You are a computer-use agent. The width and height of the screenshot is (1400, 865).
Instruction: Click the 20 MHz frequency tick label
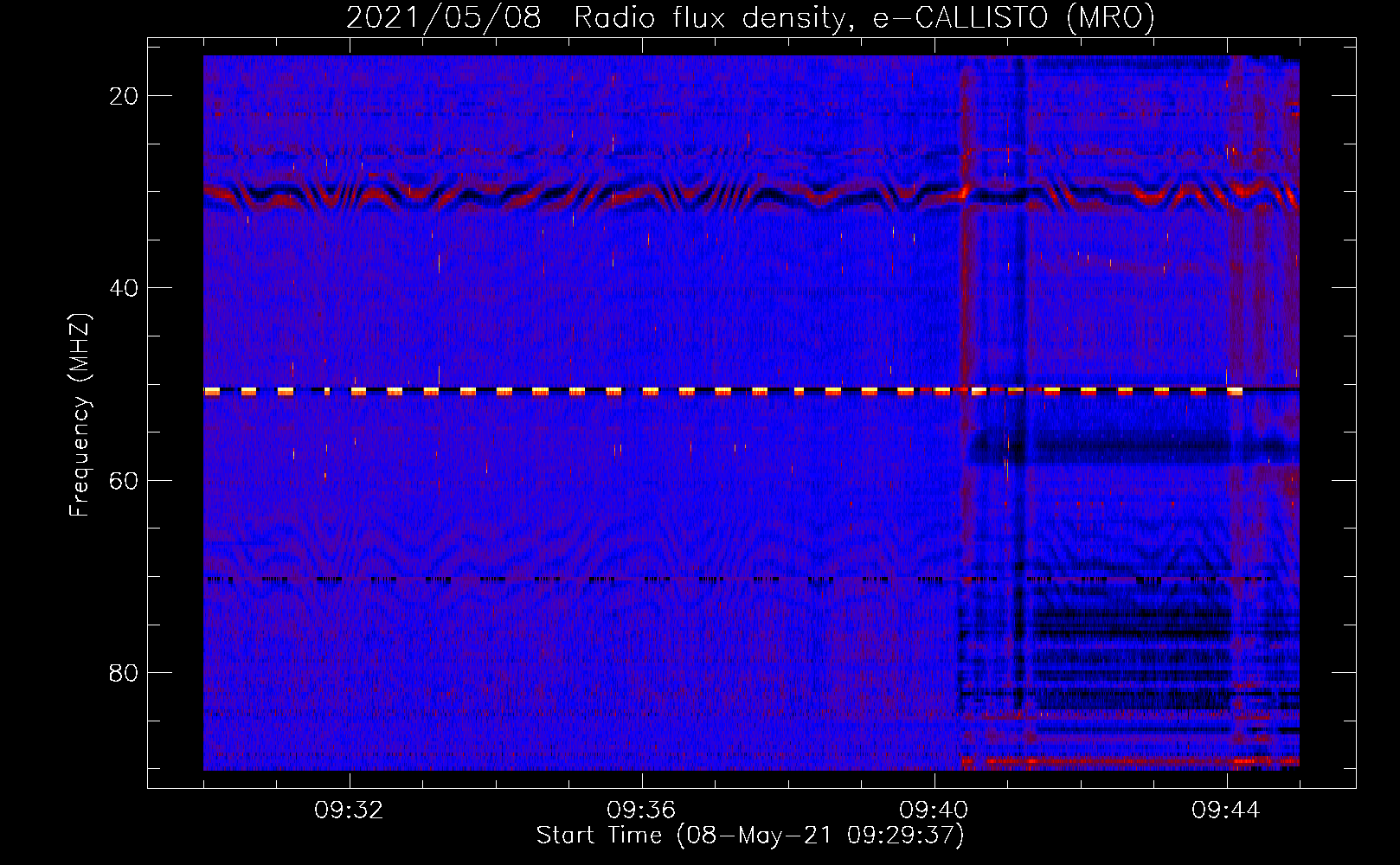124,96
